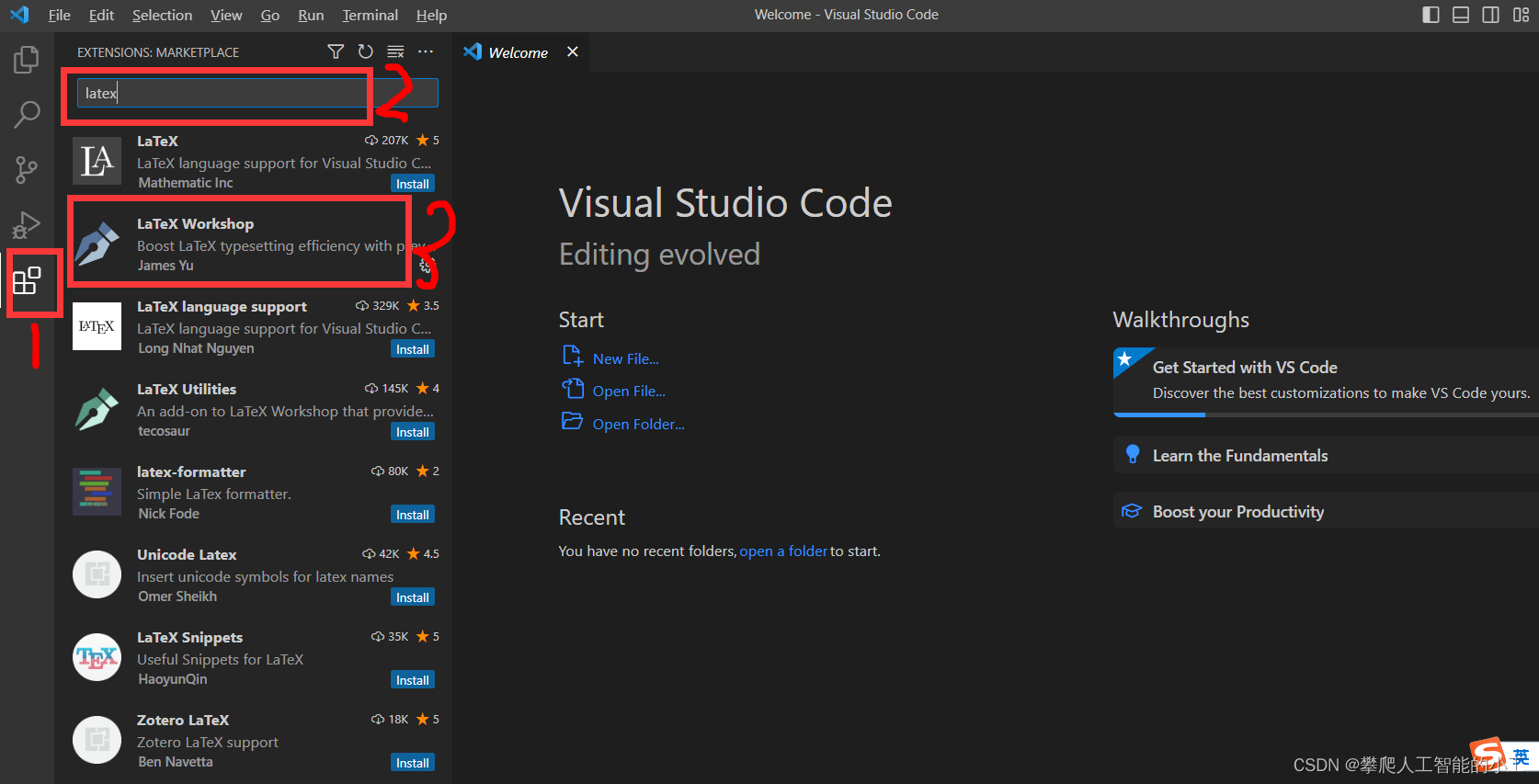Select the LaTeX Workshop extension title

click(195, 223)
